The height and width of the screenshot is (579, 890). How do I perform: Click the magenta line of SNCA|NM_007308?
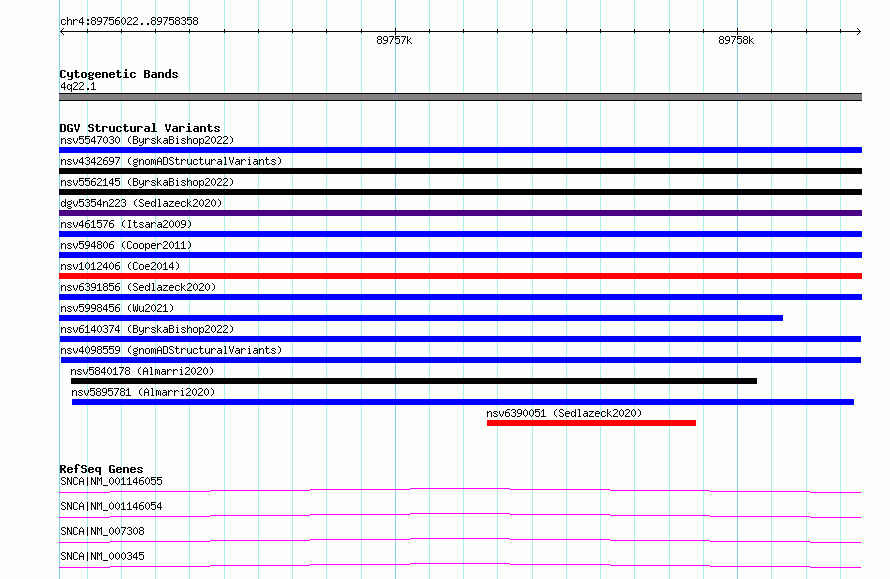[460, 540]
